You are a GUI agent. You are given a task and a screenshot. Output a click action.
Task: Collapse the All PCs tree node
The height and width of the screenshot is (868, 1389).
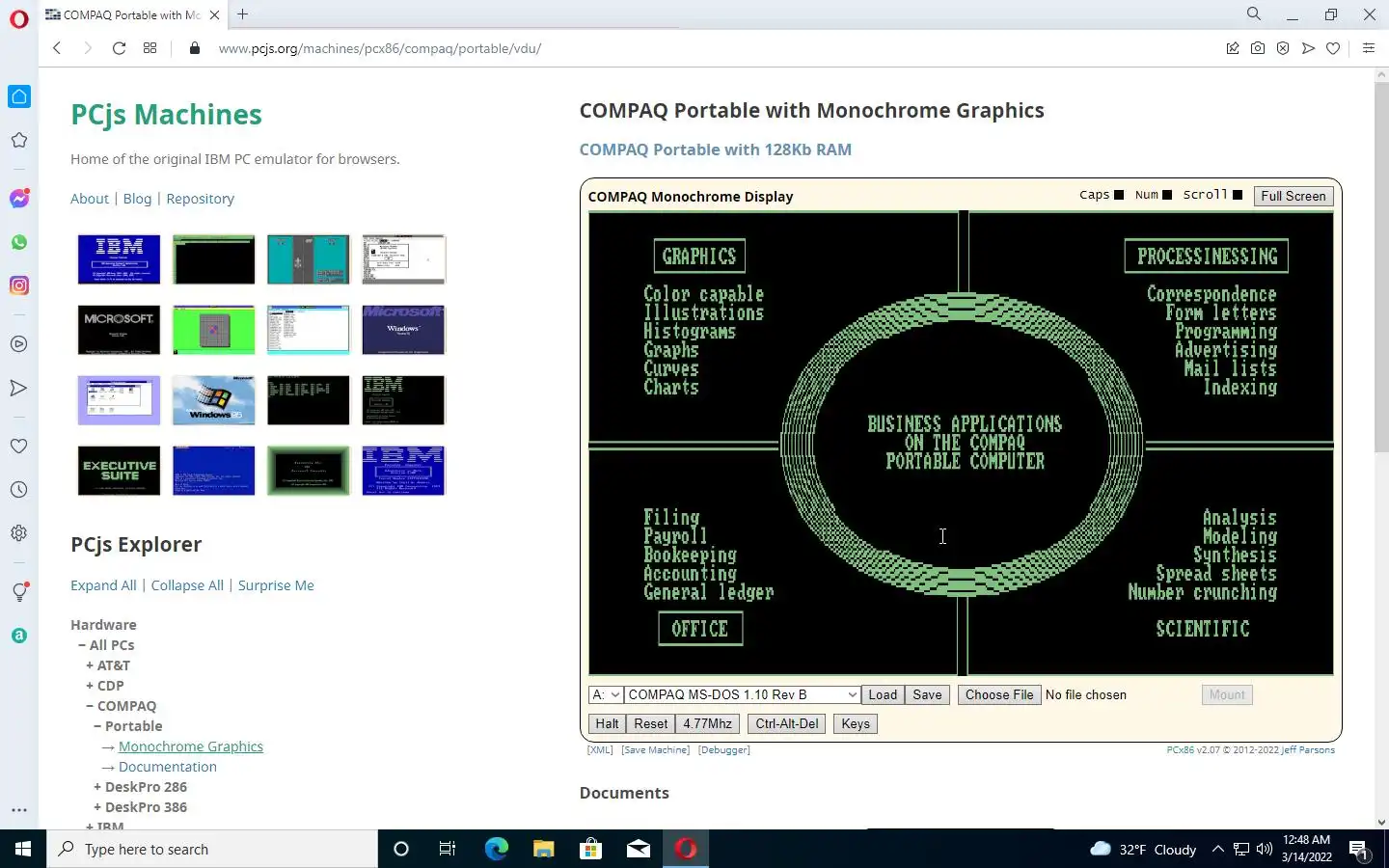[82, 645]
